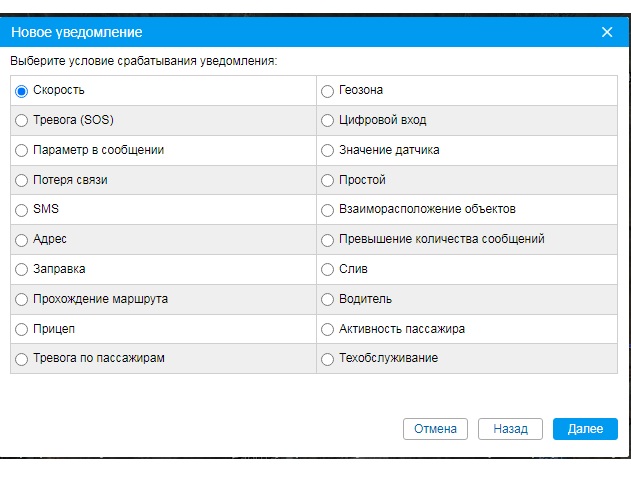Choose Цифровой вход condition
The height and width of the screenshot is (496, 631).
click(x=328, y=121)
